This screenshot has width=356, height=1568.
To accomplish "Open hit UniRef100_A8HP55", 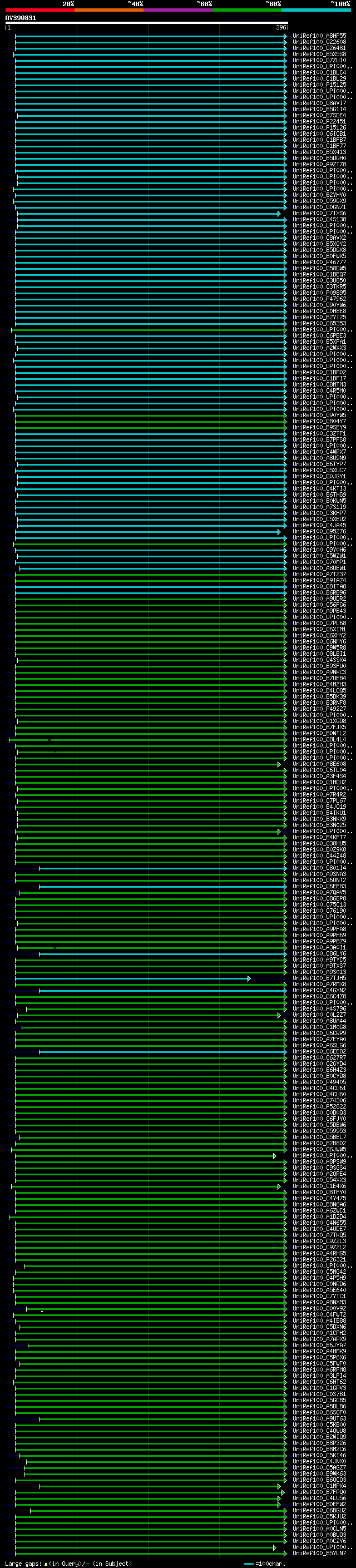I will pyautogui.click(x=319, y=36).
